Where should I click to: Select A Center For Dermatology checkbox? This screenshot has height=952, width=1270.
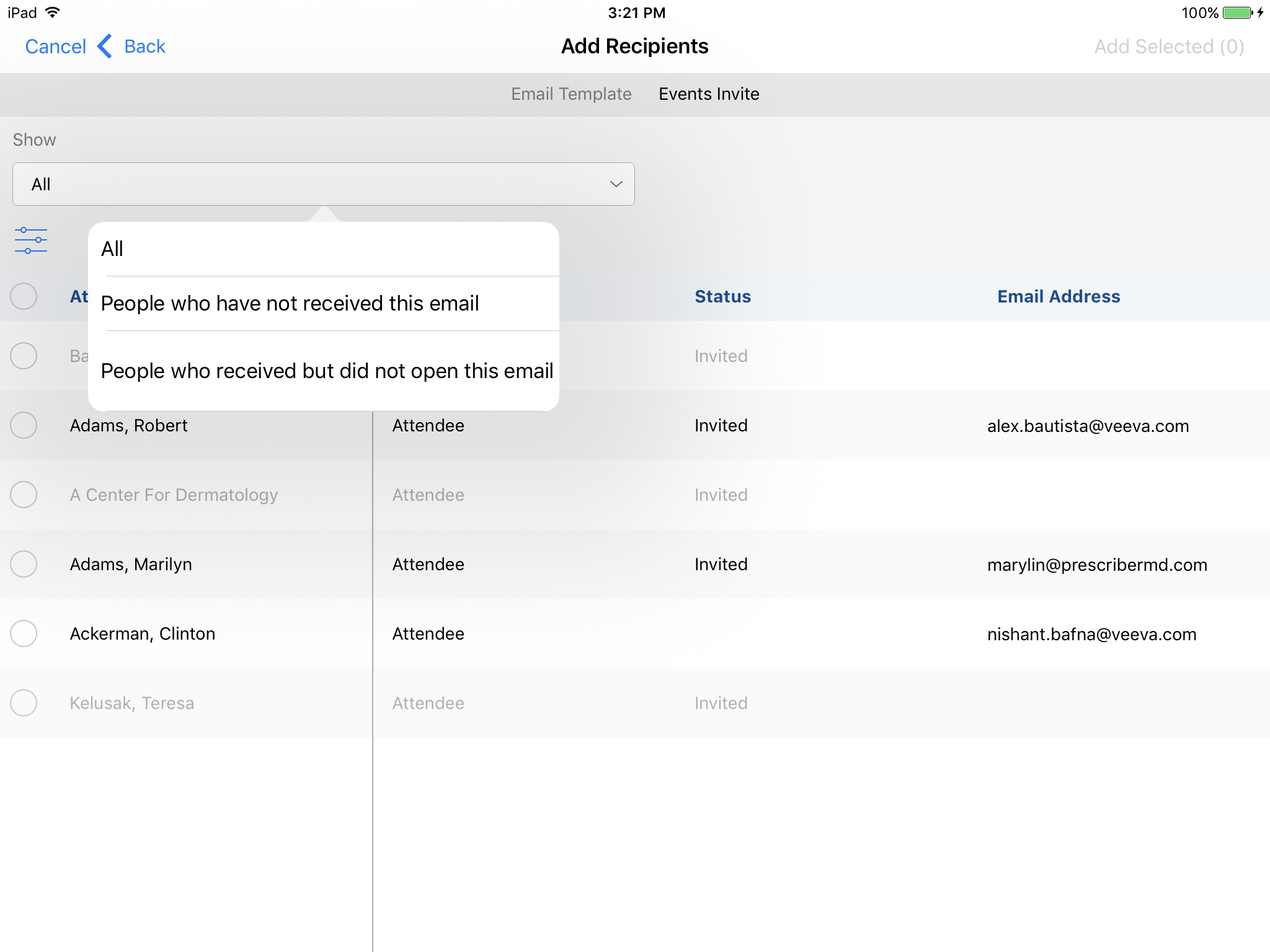click(24, 495)
